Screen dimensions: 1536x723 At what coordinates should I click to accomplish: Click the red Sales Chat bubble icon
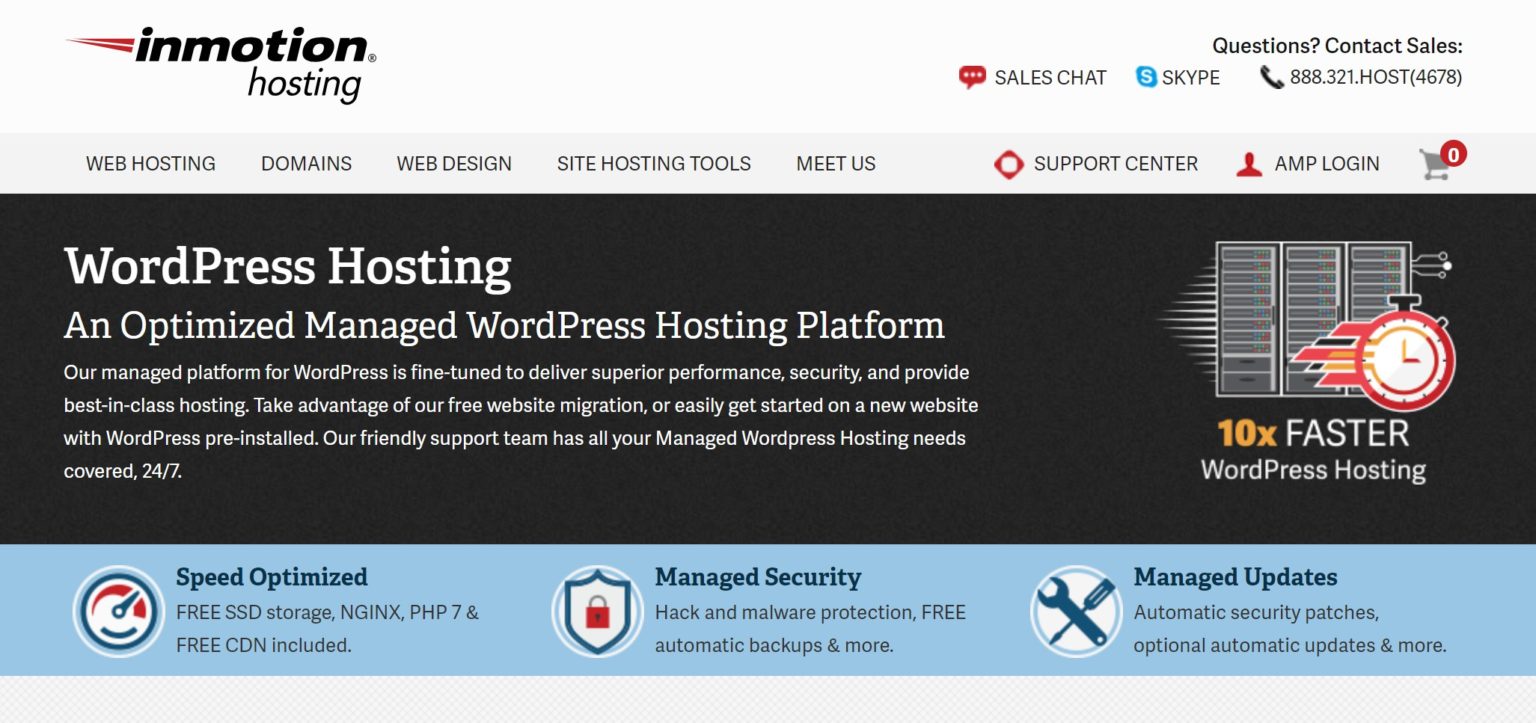(972, 77)
